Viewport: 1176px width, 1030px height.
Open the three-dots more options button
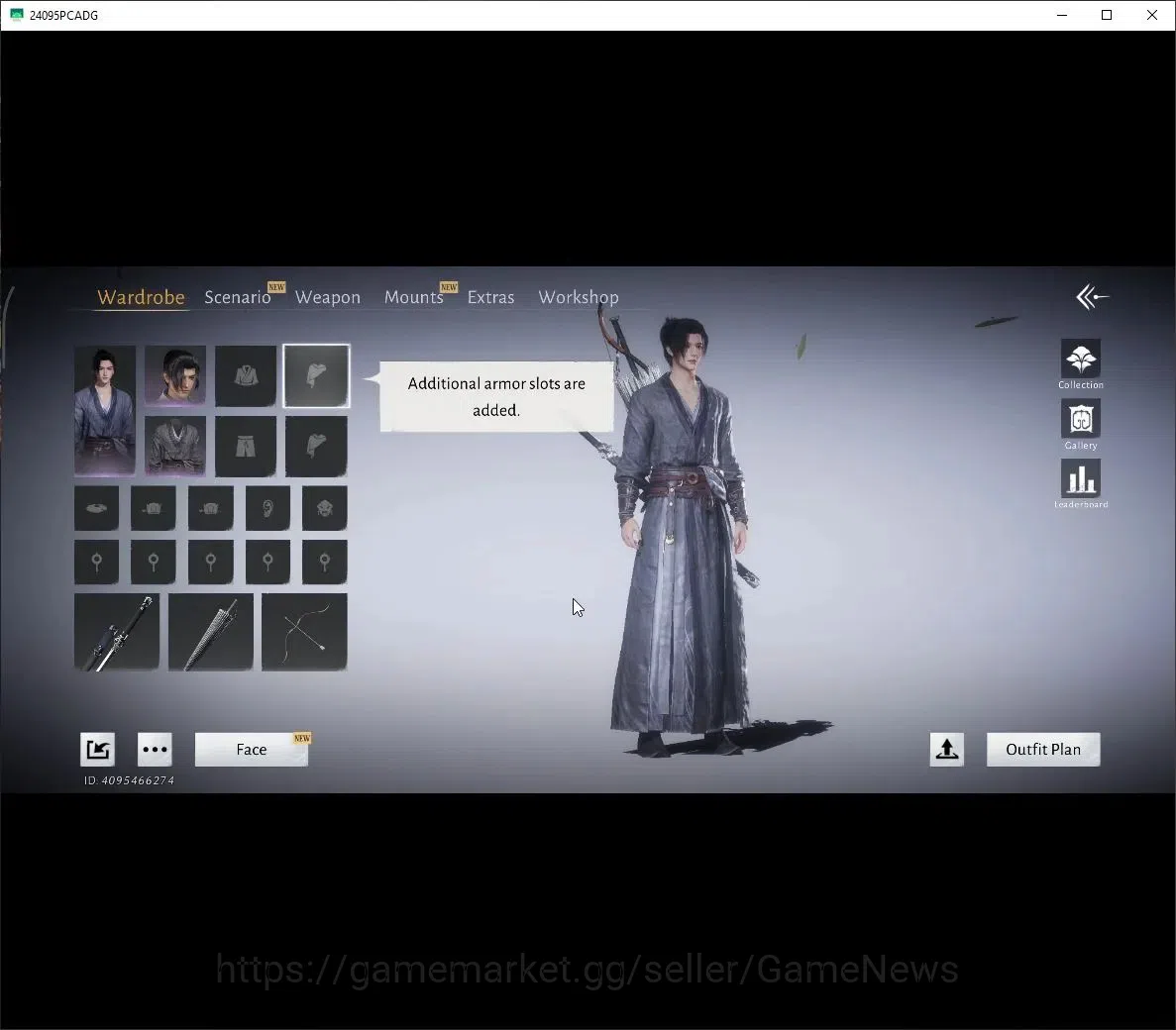point(155,749)
